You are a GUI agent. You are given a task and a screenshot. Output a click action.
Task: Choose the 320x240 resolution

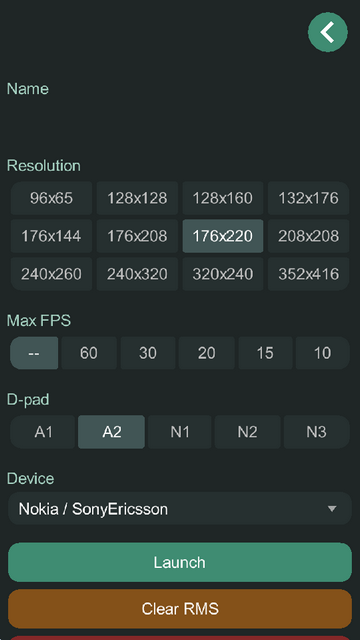point(223,274)
